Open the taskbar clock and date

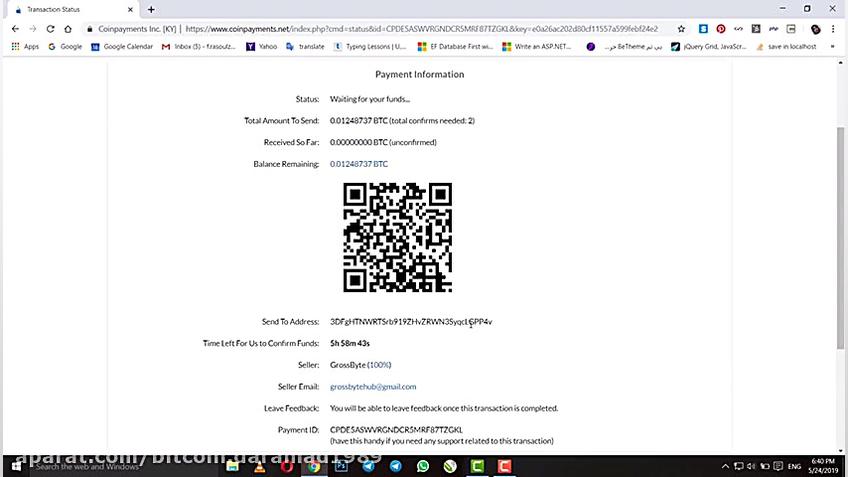click(823, 466)
